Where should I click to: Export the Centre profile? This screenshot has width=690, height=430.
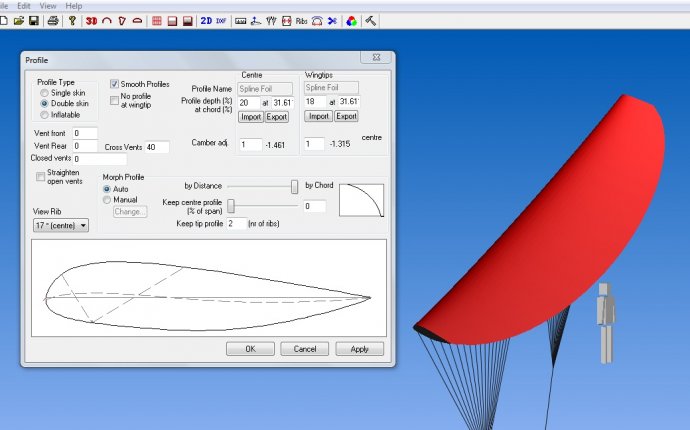277,117
